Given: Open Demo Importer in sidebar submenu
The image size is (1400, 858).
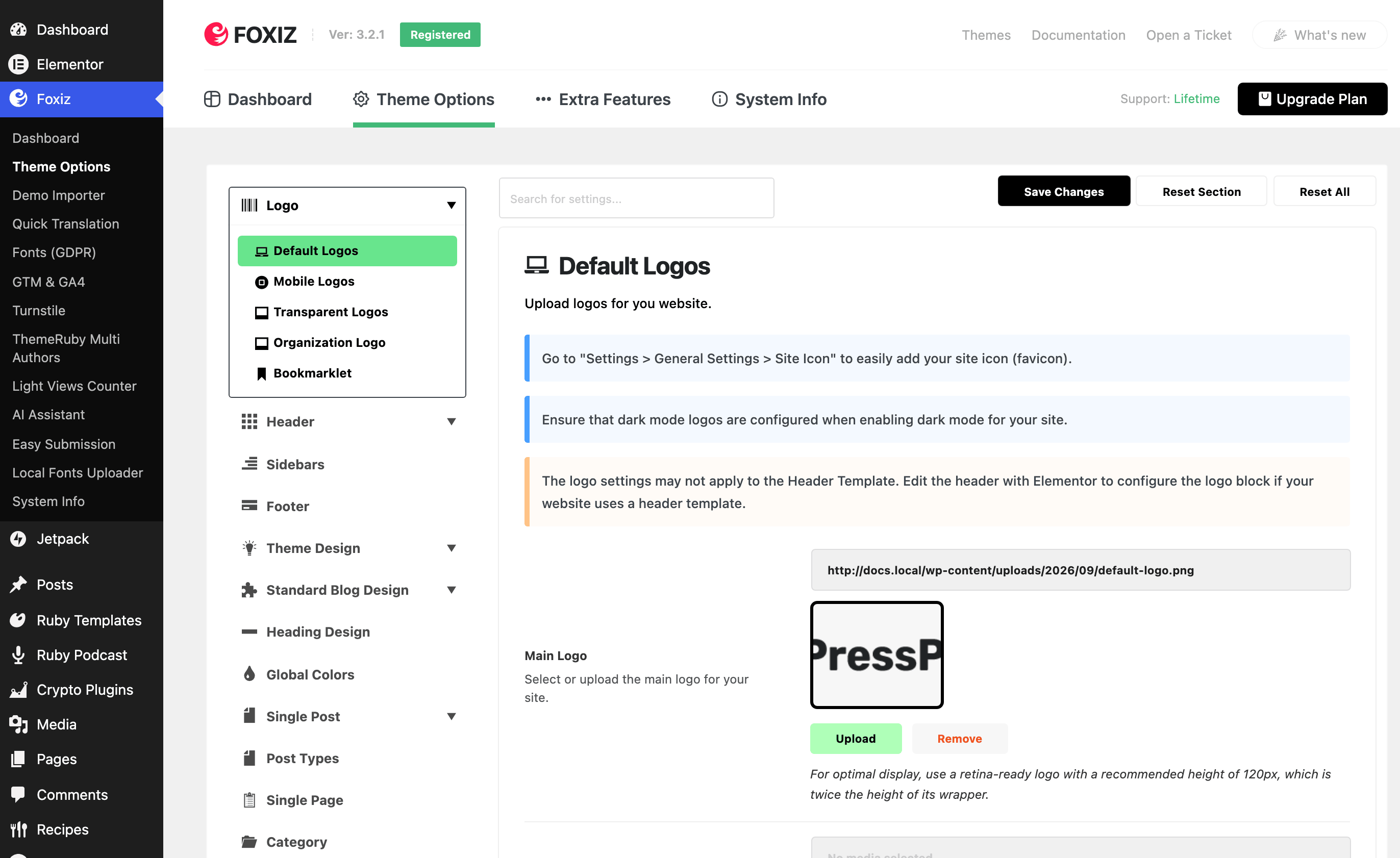Looking at the screenshot, I should coord(59,195).
